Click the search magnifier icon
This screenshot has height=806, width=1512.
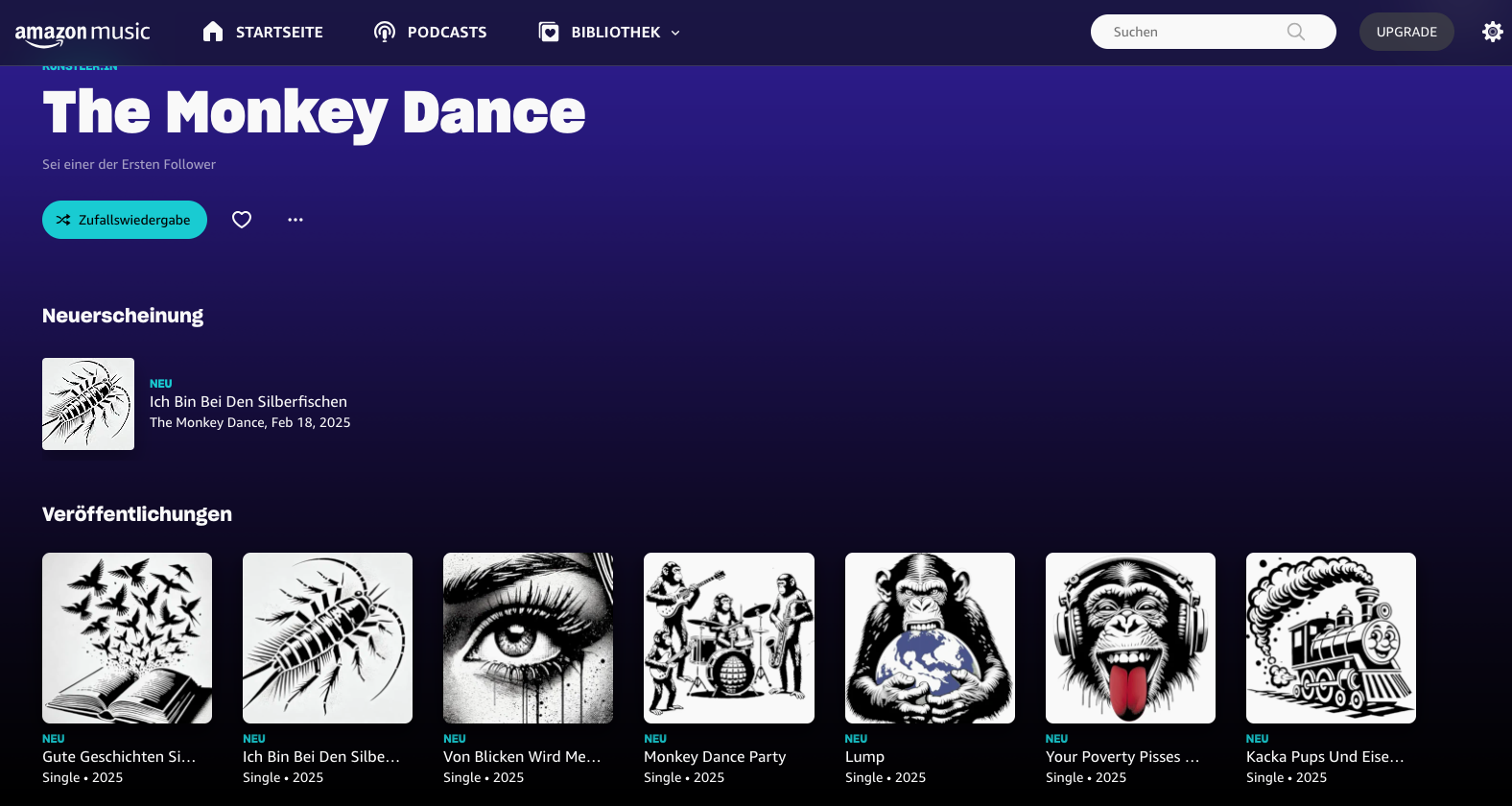coord(1295,32)
